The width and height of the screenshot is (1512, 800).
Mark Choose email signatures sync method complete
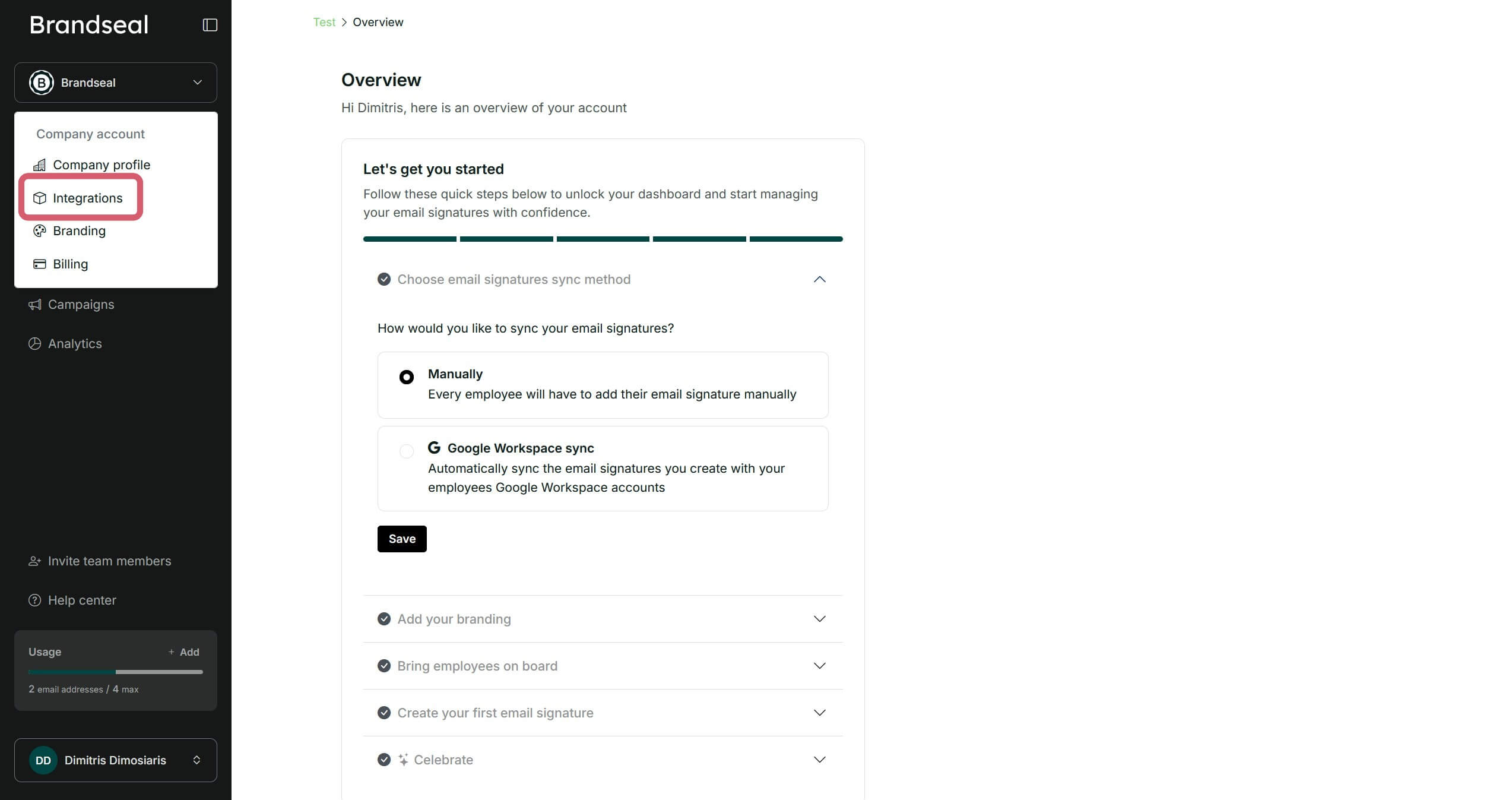click(x=383, y=279)
